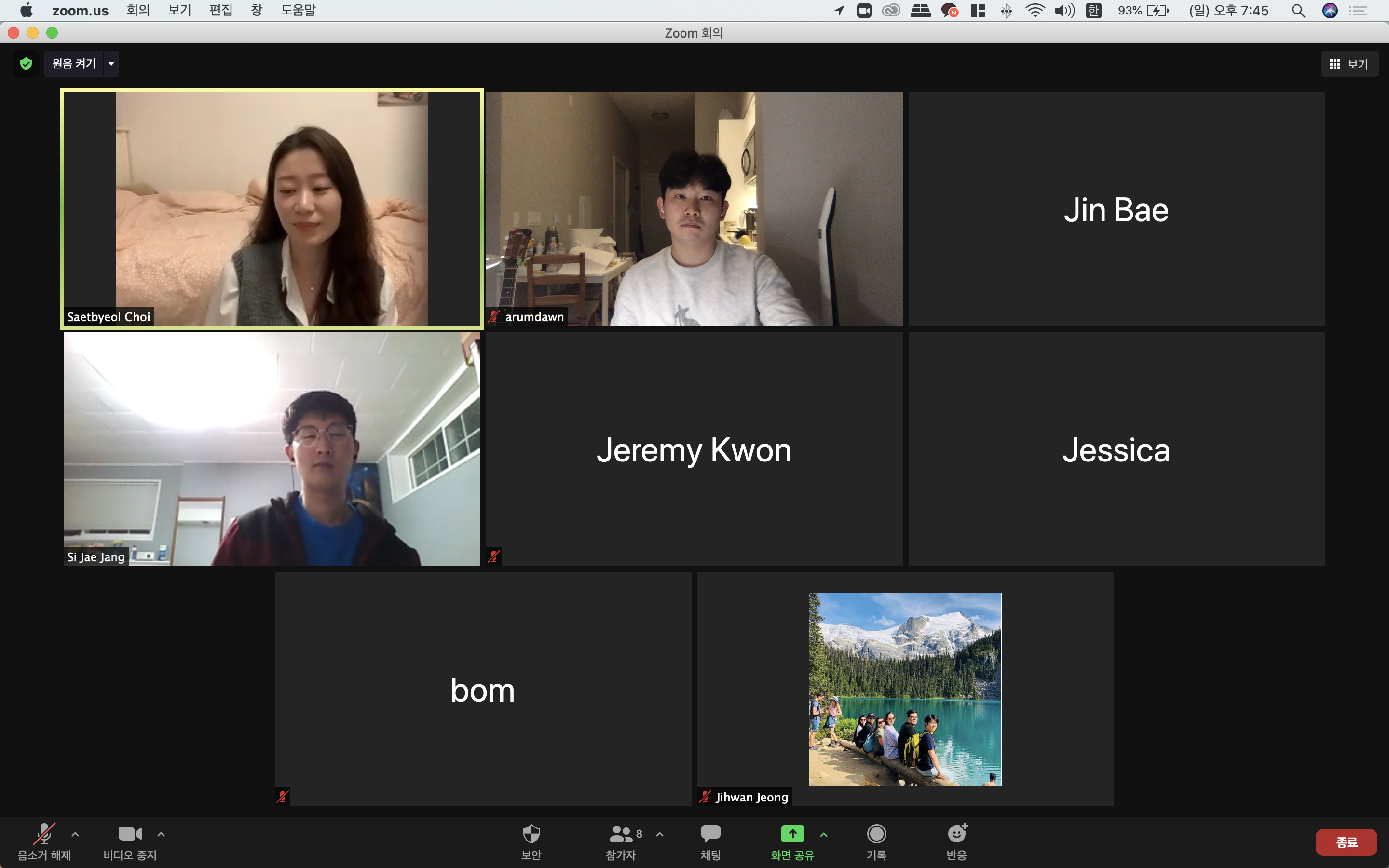Open dropdown arrow next to 원음 켜기

(111, 63)
